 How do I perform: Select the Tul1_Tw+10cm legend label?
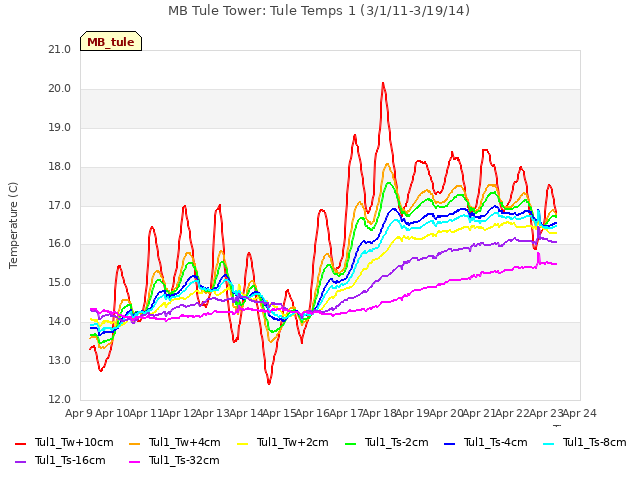(x=74, y=442)
